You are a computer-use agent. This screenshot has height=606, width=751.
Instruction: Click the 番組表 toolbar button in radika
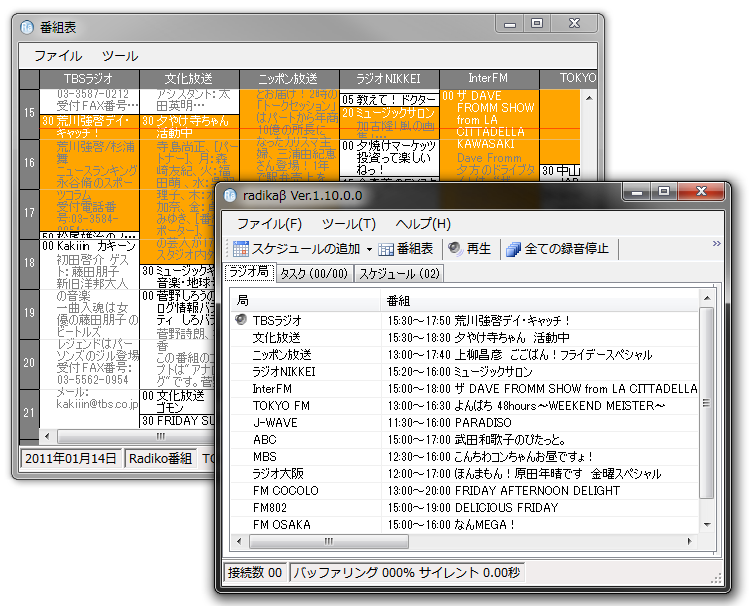(x=406, y=249)
